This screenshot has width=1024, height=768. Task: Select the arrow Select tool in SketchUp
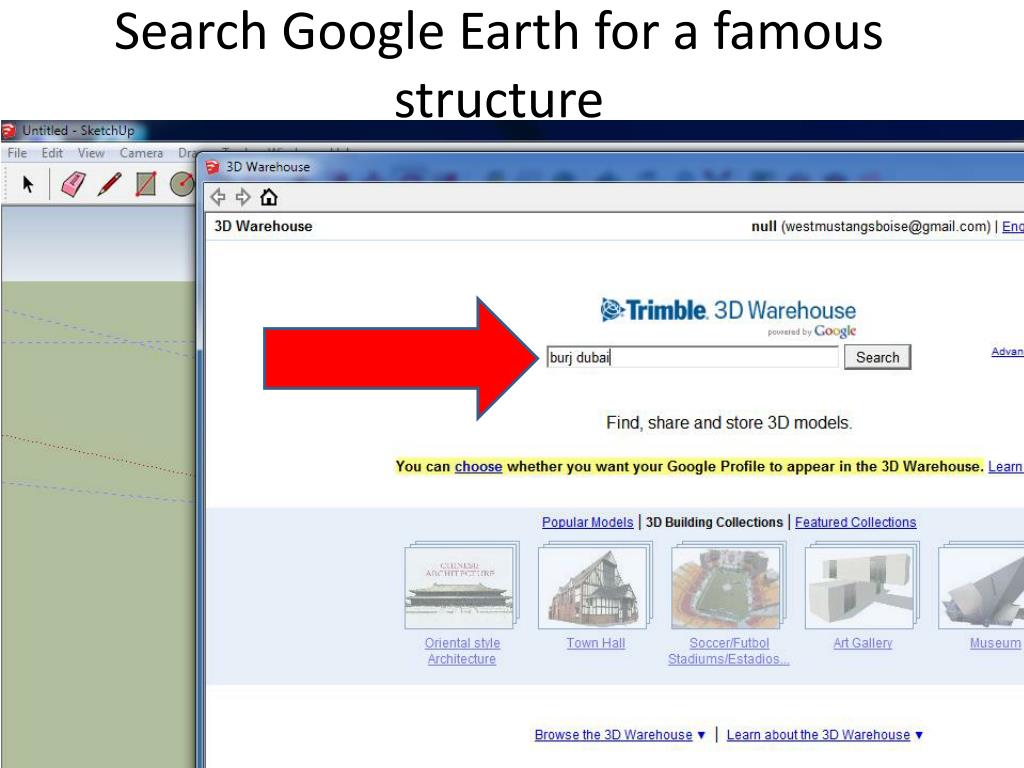[x=27, y=184]
